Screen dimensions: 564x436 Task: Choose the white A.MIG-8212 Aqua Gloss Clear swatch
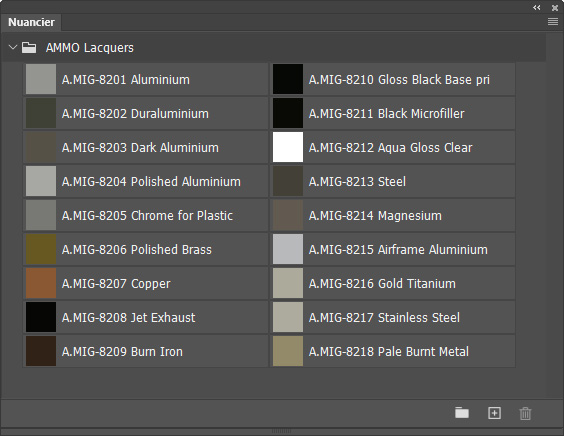point(288,147)
